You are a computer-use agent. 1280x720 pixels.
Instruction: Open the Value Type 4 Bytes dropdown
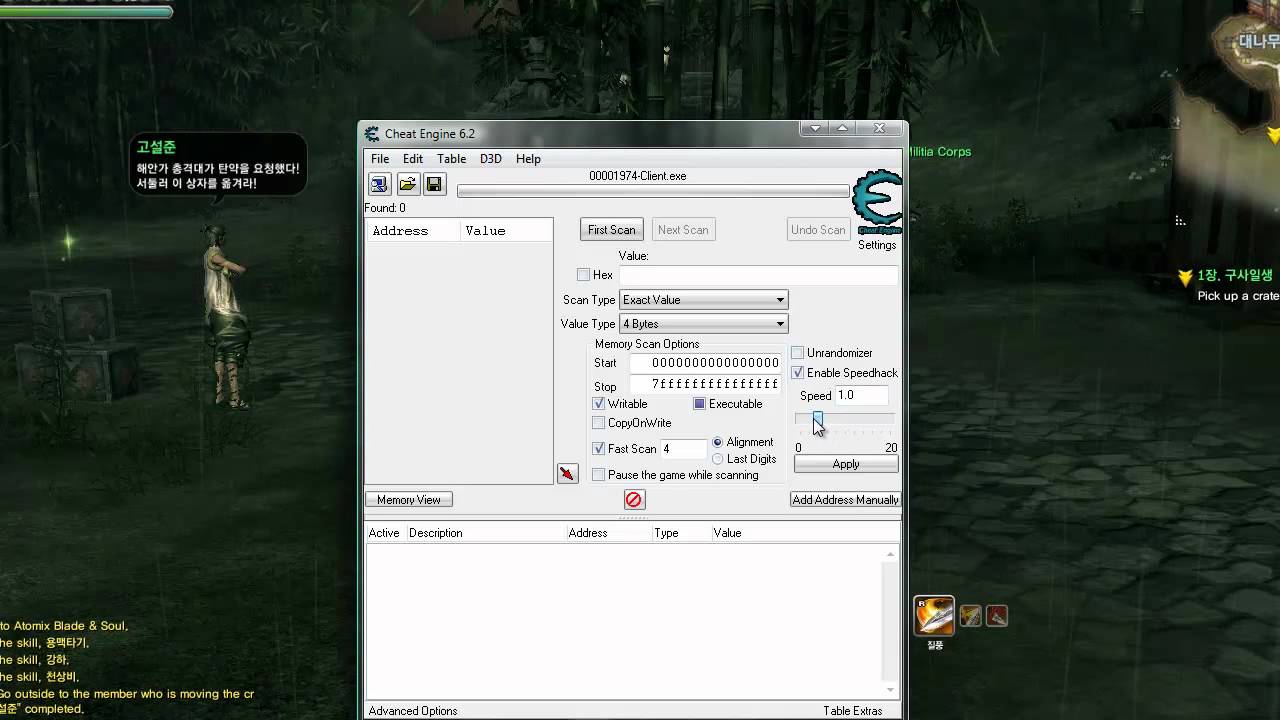click(x=704, y=324)
